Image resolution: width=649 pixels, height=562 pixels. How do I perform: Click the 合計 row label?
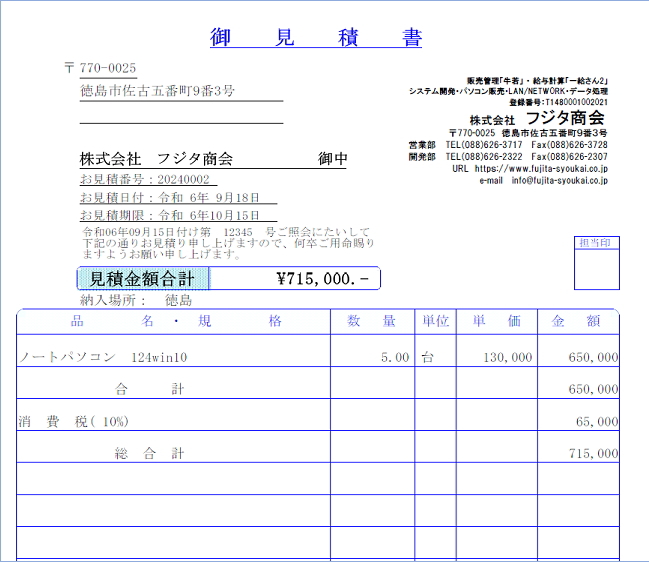[149, 389]
